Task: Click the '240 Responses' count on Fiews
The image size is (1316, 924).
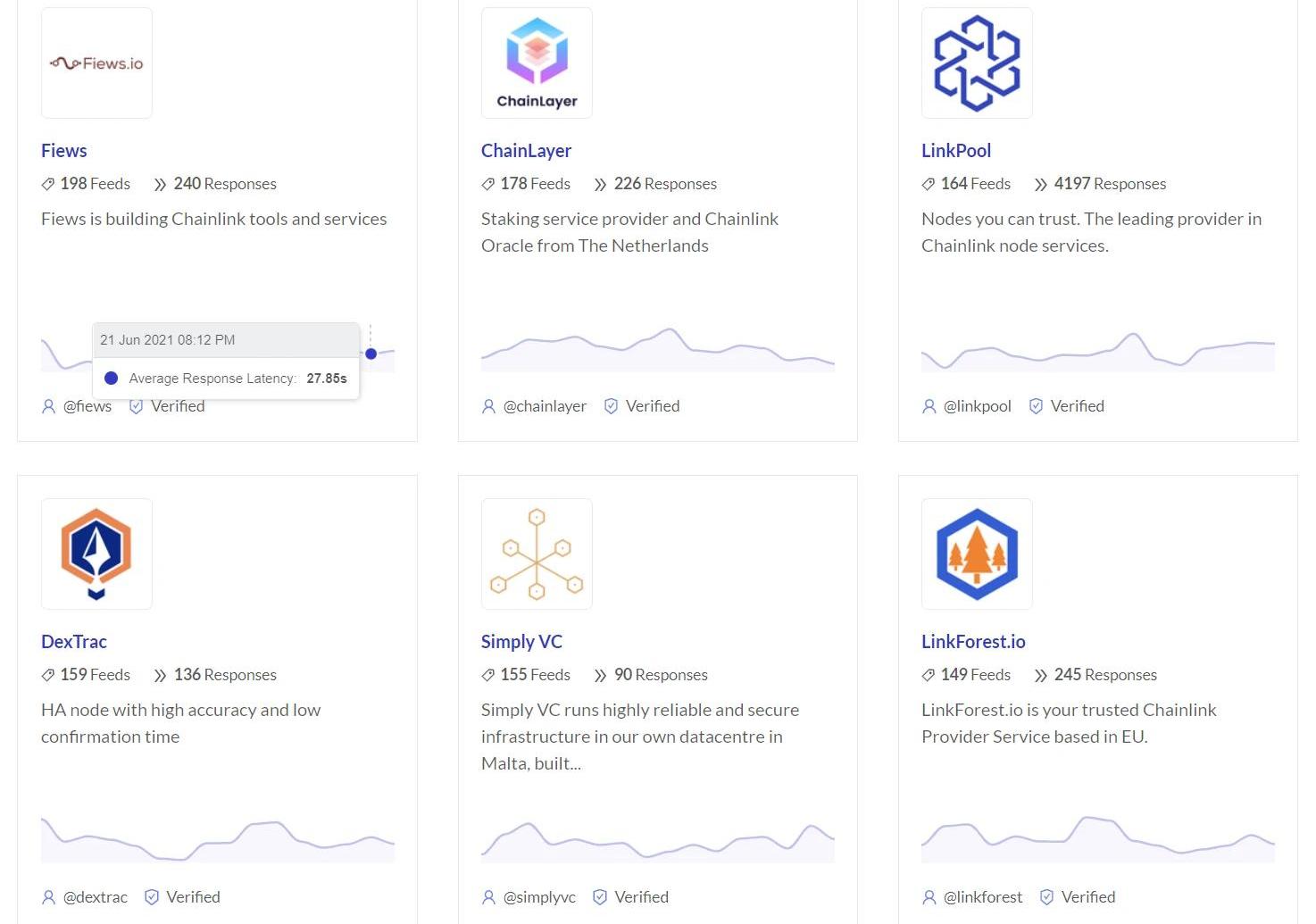Action: (x=226, y=184)
